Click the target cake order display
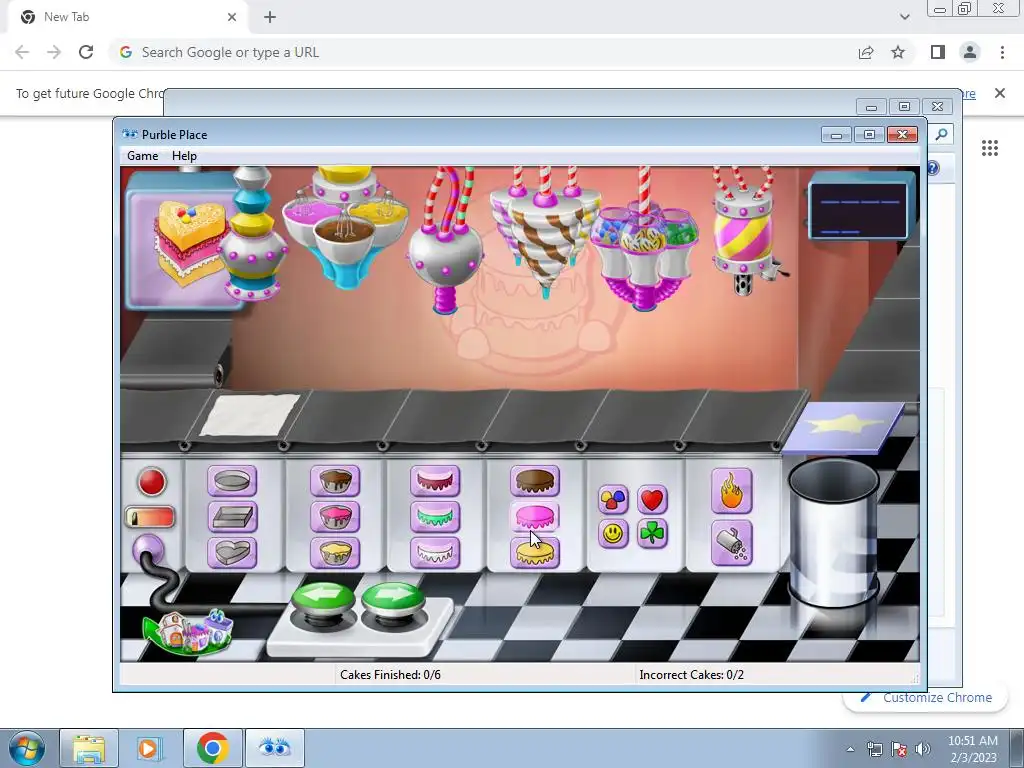The width and height of the screenshot is (1024, 768). [184, 240]
